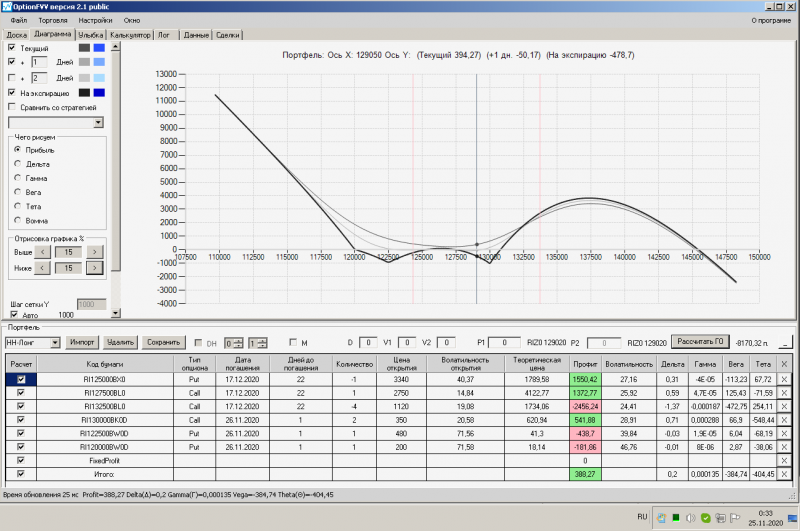Click the left panel scrollbar down arrow
800x531 pixels.
116,313
